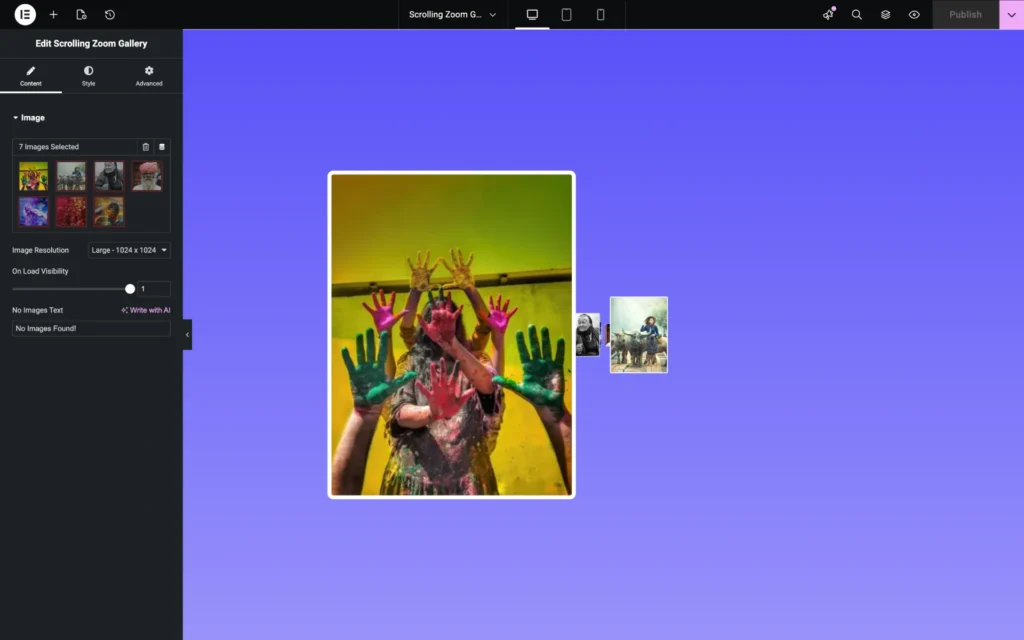Collapse the Image section header
Viewport: 1024px width, 640px height.
tap(30, 117)
